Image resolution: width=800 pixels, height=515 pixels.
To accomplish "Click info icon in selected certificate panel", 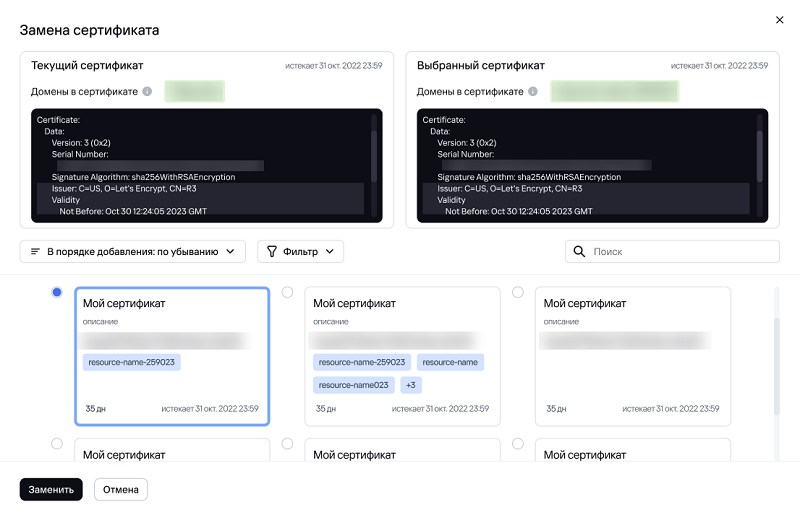I will click(x=533, y=92).
